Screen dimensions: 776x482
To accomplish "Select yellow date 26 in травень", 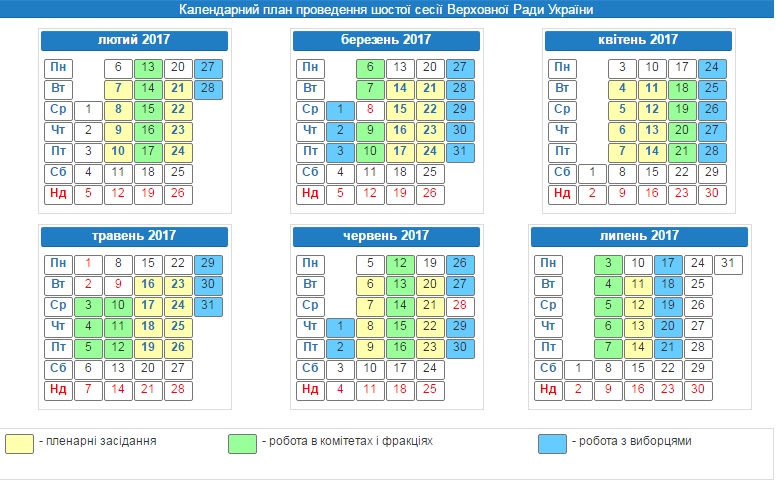I will click(178, 348).
